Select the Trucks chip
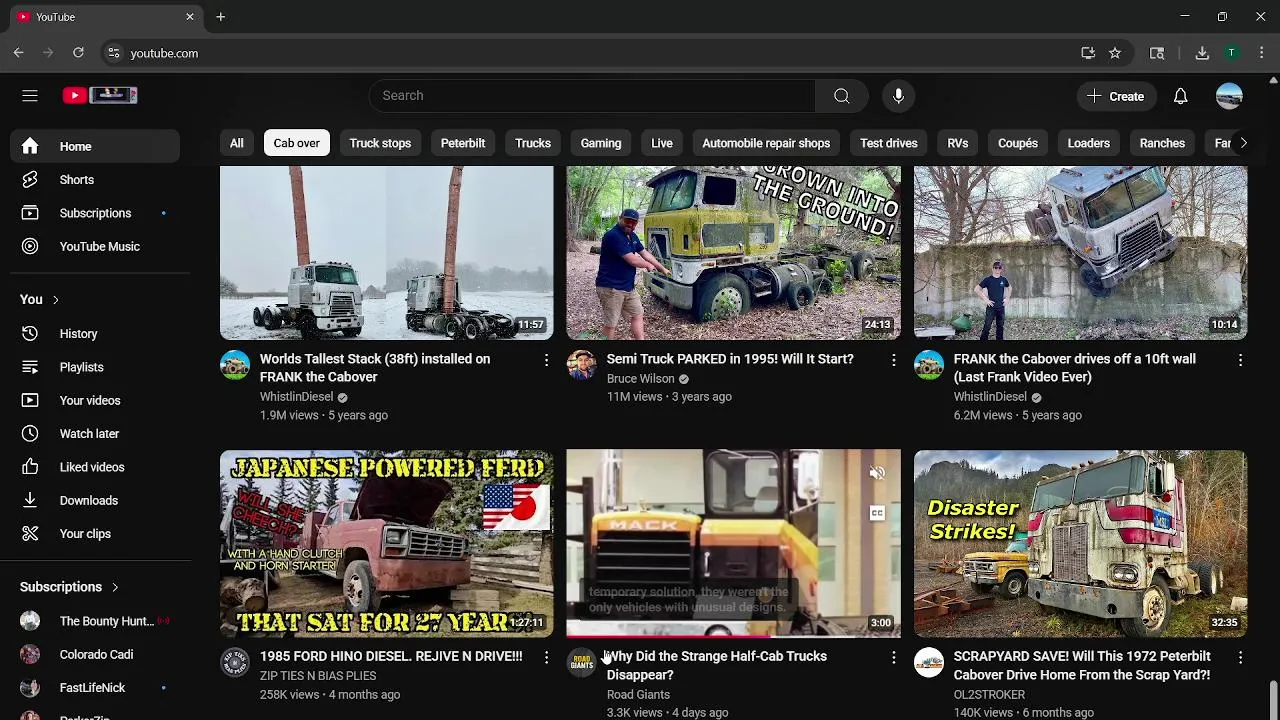 pos(533,143)
